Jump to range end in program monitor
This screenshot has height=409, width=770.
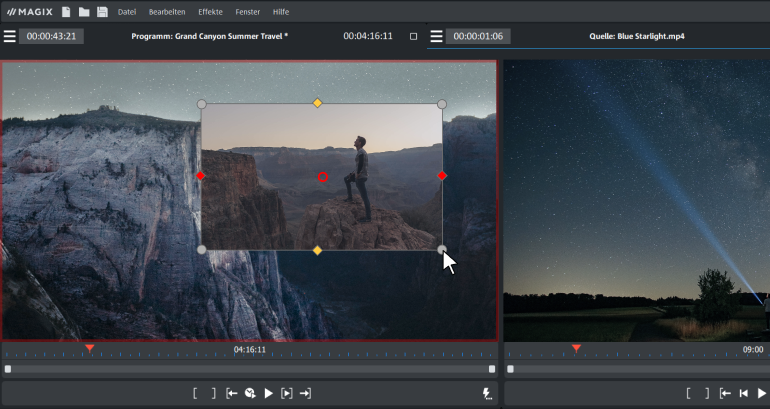[x=305, y=393]
